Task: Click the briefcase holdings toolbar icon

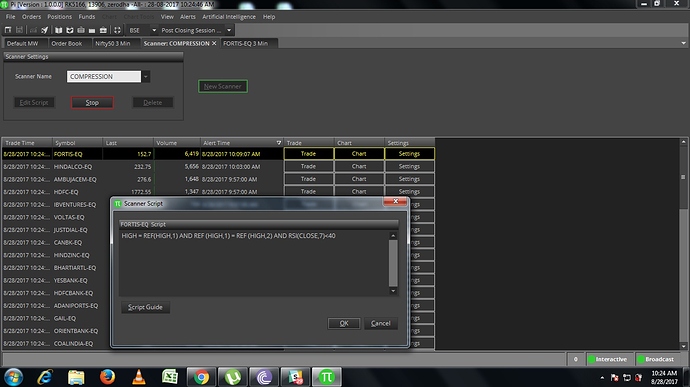Action: click(103, 30)
